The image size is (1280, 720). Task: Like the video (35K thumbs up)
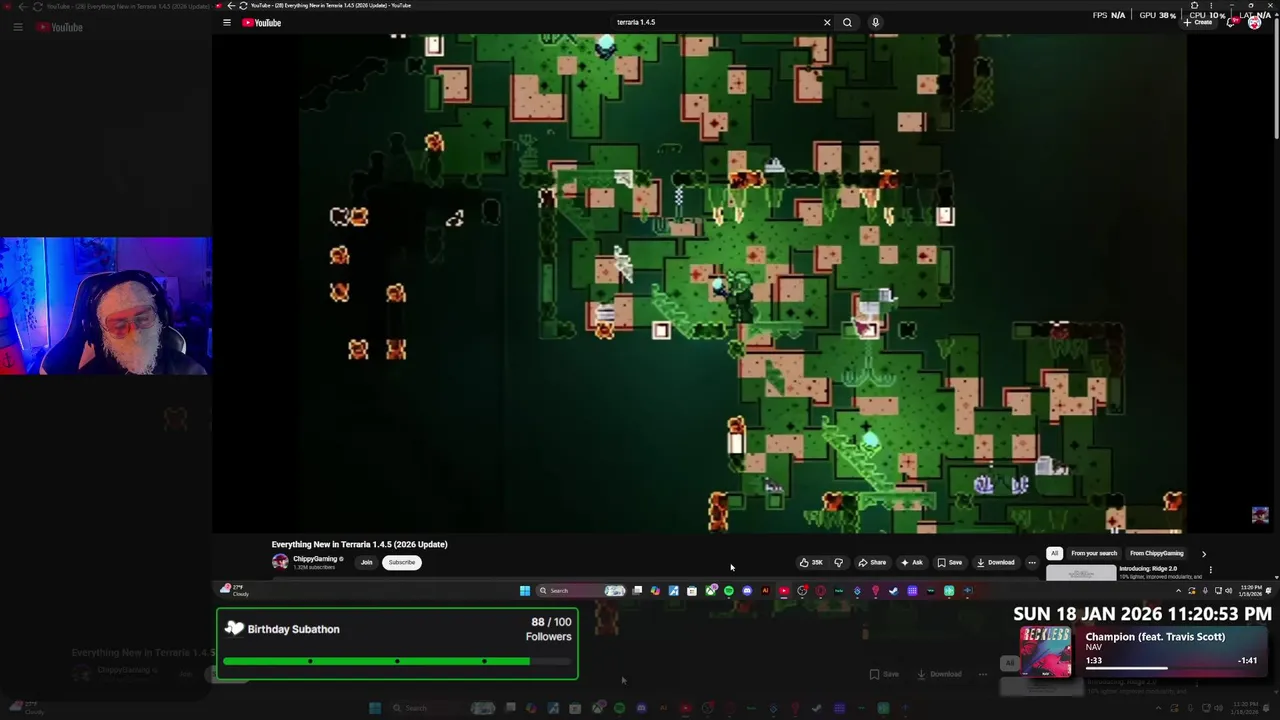(x=811, y=562)
